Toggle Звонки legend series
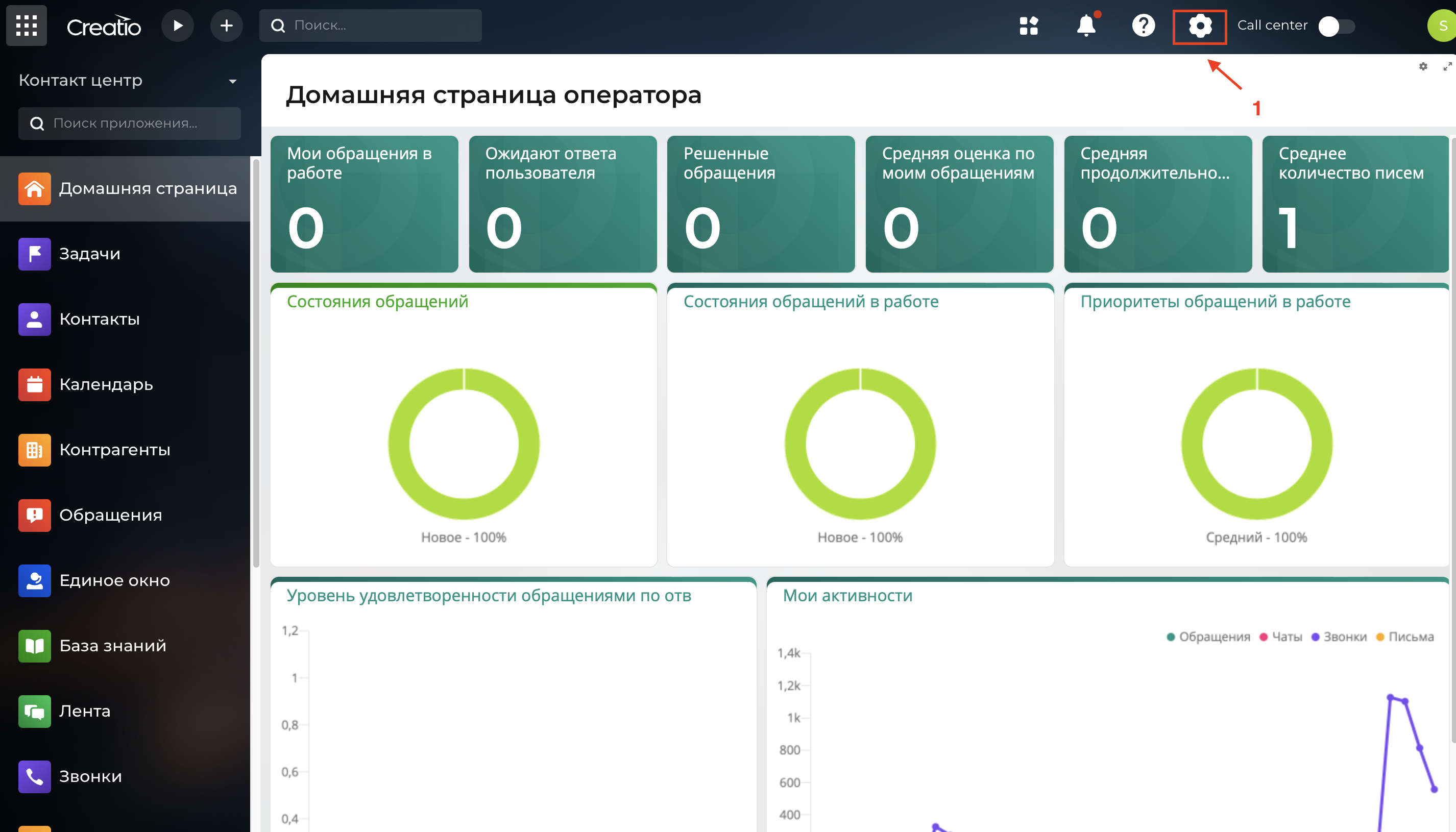 (x=1339, y=637)
